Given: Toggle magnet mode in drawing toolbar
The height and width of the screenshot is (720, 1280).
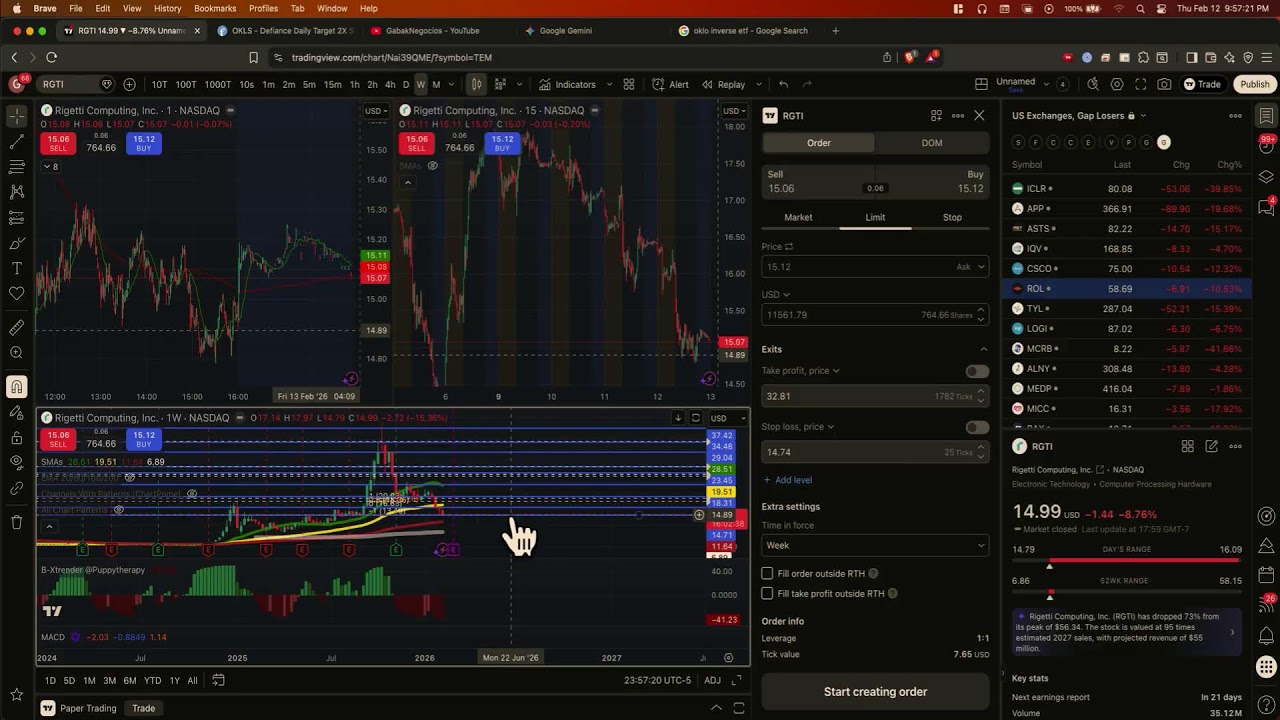Looking at the screenshot, I should pyautogui.click(x=17, y=387).
